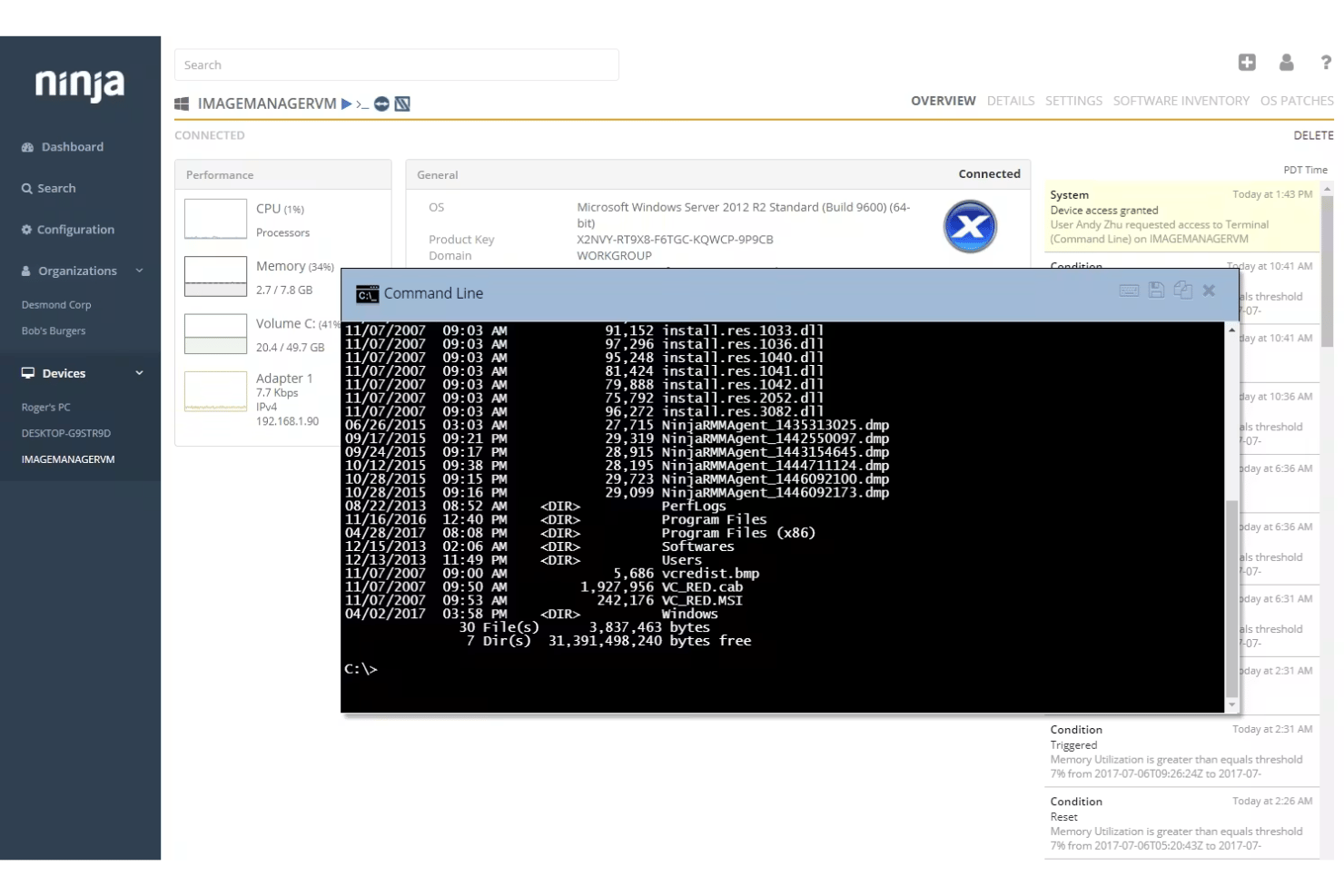The image size is (1344, 896).
Task: Click the plus add icon top right
Action: pyautogui.click(x=1247, y=62)
